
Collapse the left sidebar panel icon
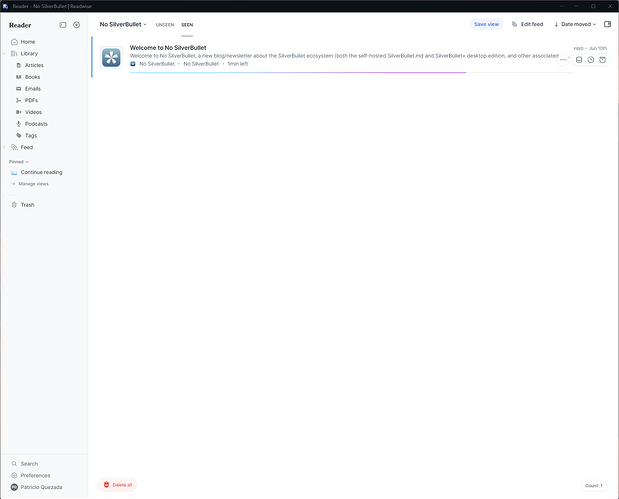[x=63, y=25]
